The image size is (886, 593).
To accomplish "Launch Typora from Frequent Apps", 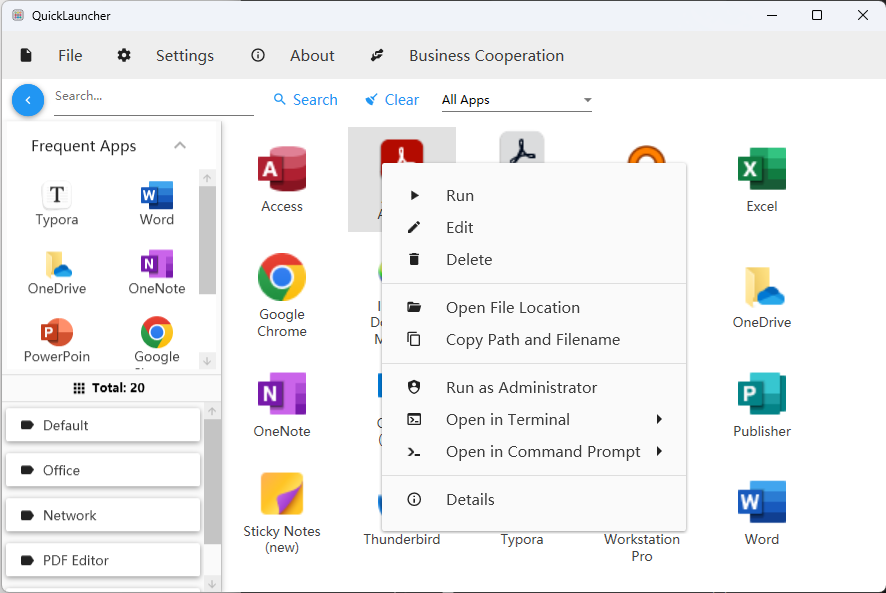I will tap(57, 204).
